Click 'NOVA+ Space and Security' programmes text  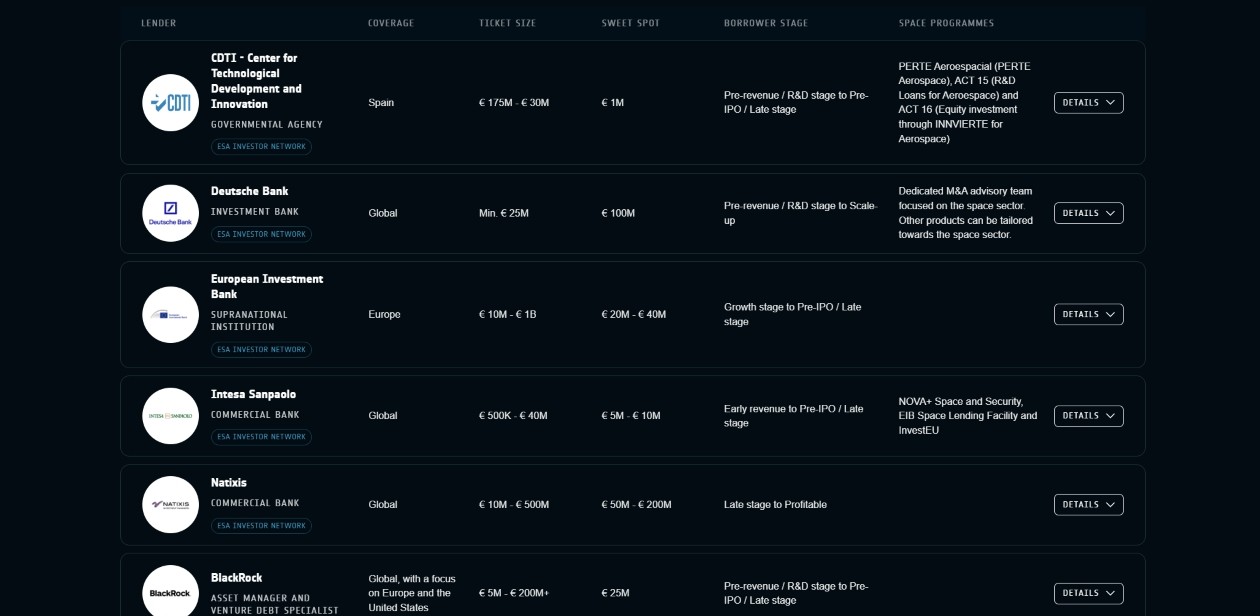968,416
